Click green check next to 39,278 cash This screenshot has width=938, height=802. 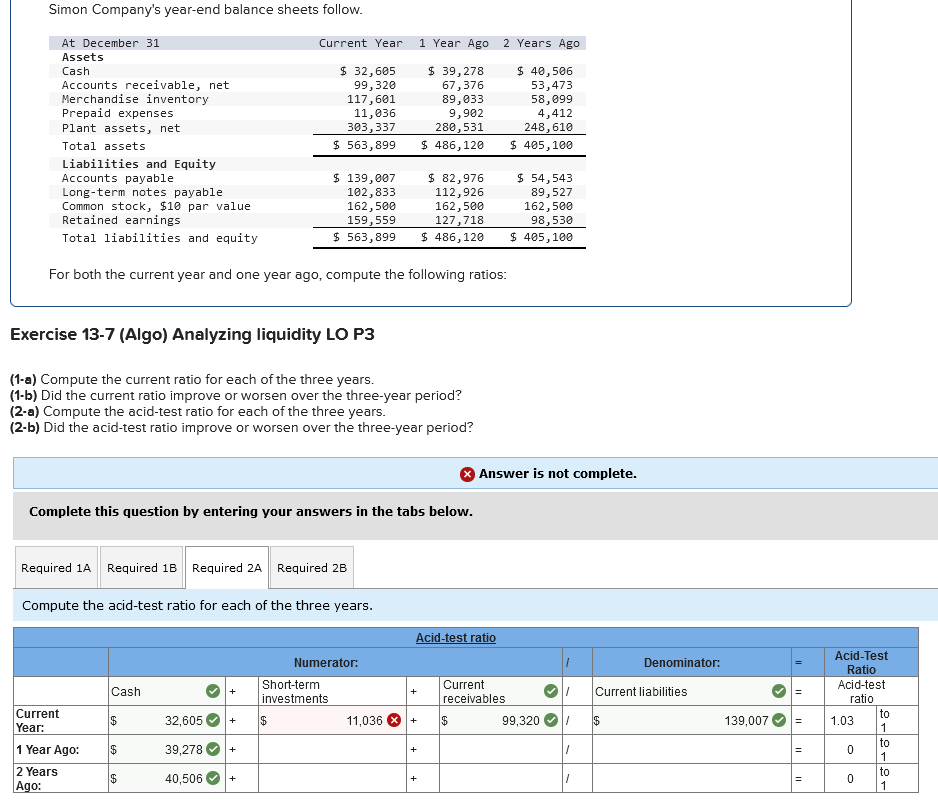click(213, 749)
